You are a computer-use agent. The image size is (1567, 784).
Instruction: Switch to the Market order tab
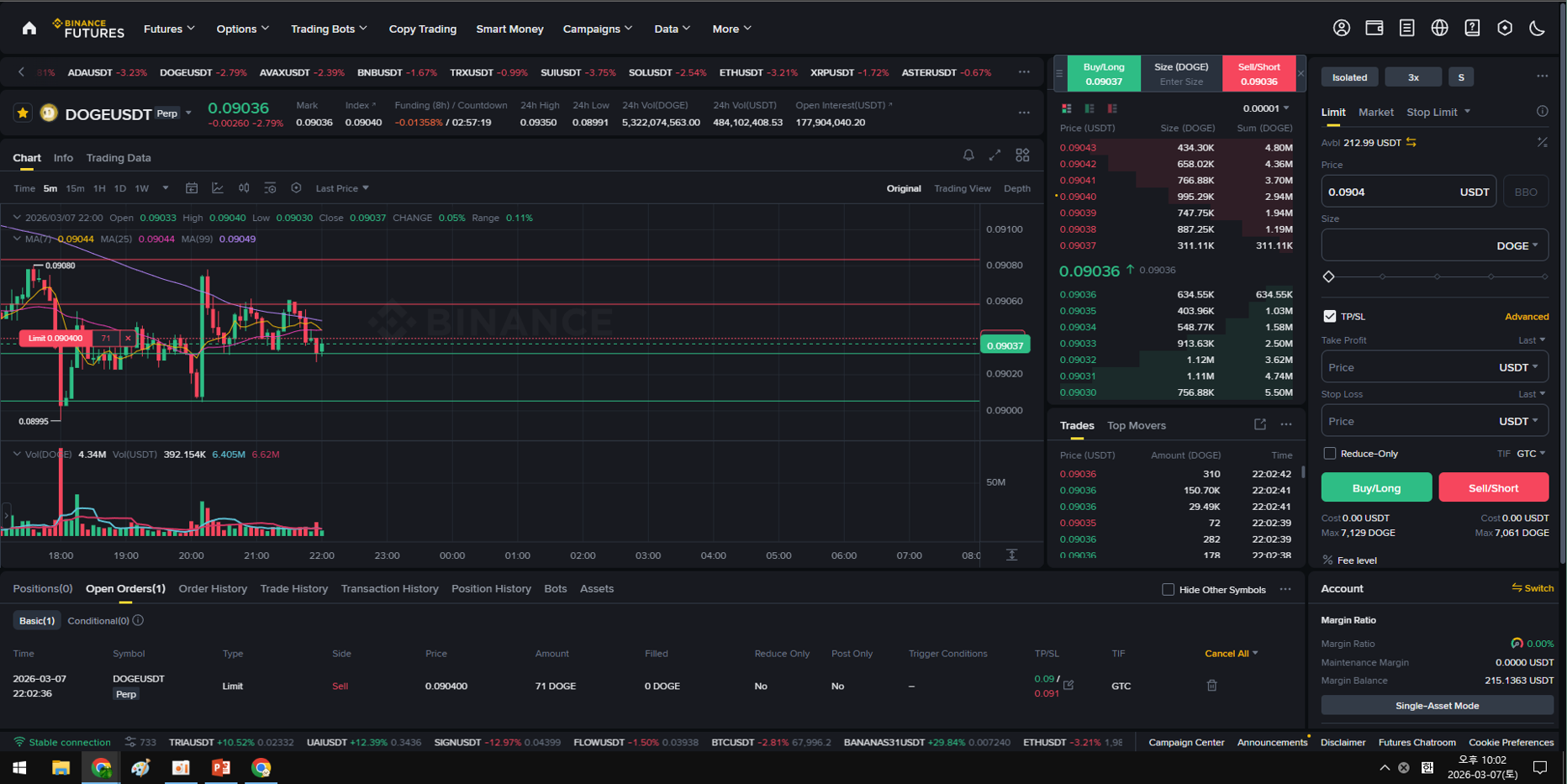[x=1375, y=112]
